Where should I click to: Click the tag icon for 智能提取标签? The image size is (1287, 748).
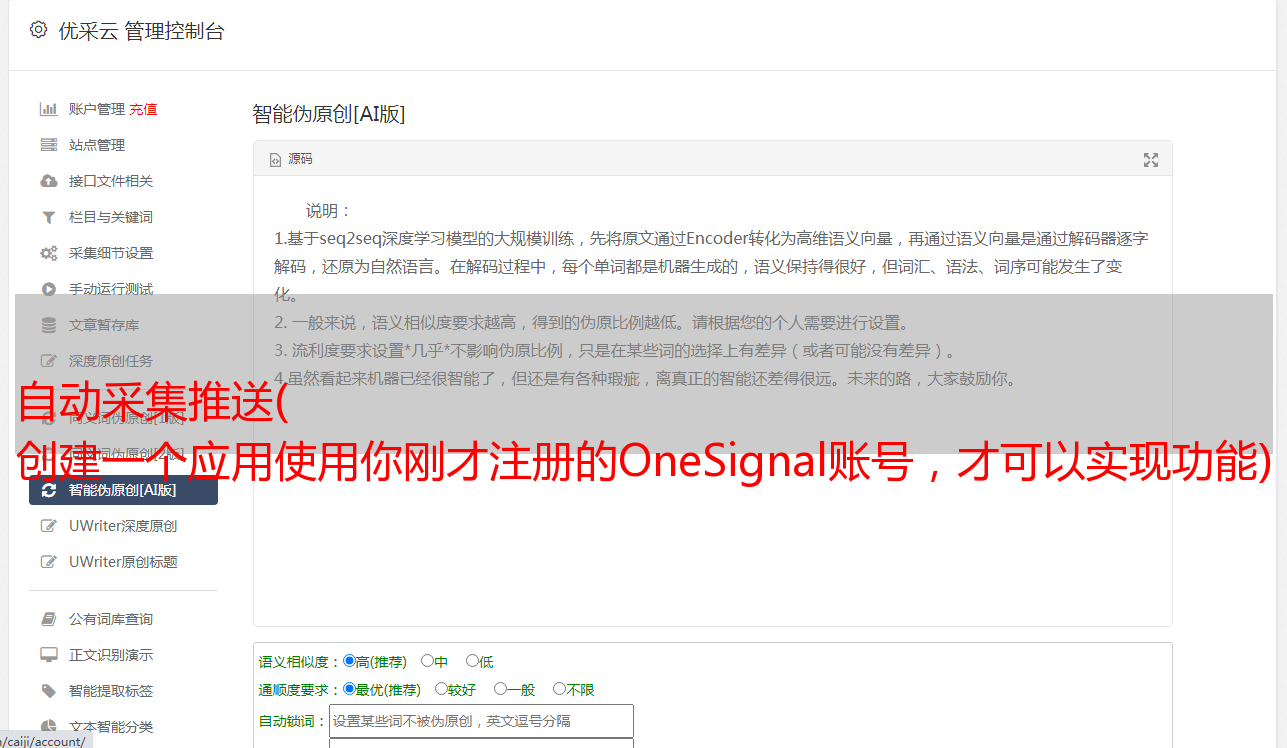coord(48,691)
